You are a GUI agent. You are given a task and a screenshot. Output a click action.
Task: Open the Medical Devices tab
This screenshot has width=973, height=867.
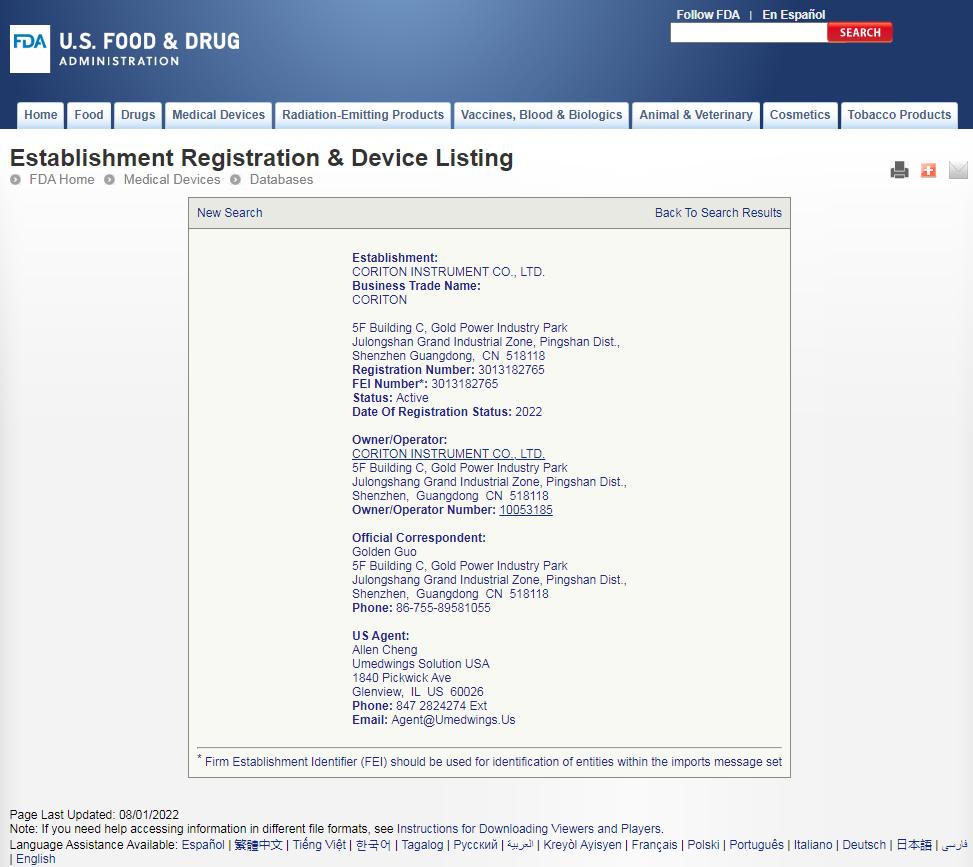[218, 115]
